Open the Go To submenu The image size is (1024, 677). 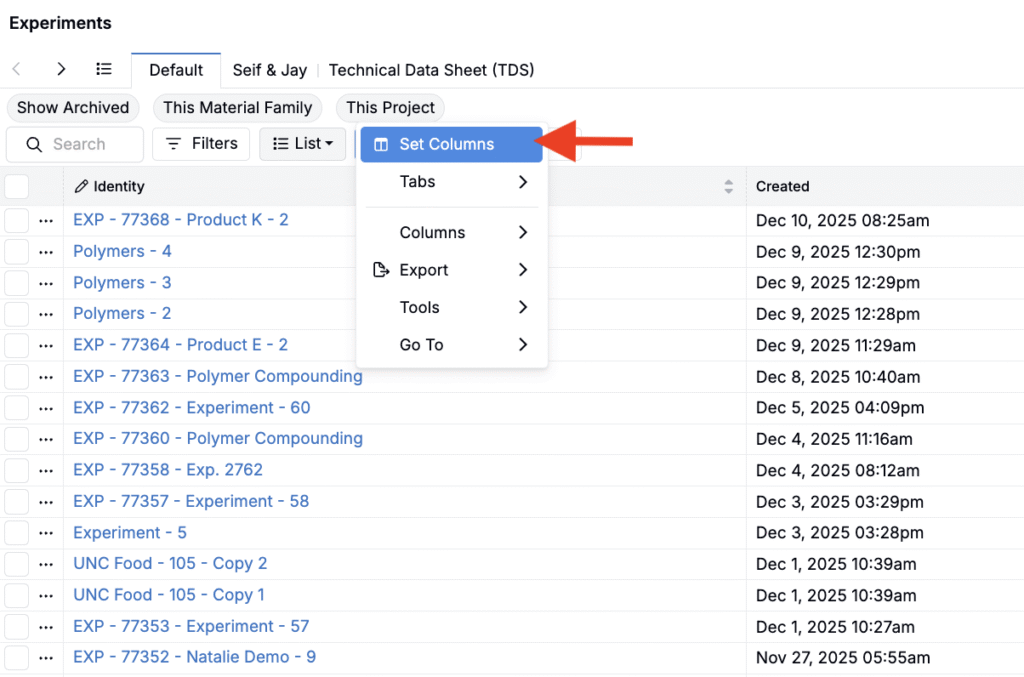tap(452, 345)
